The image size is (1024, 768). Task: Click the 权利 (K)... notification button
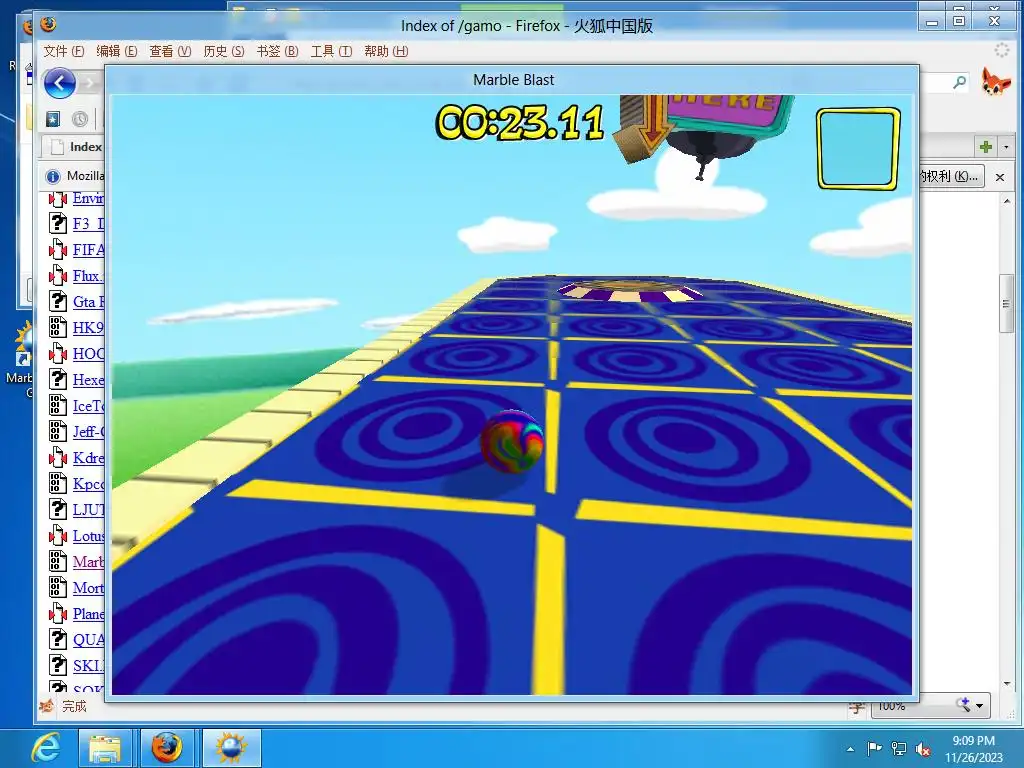[951, 176]
